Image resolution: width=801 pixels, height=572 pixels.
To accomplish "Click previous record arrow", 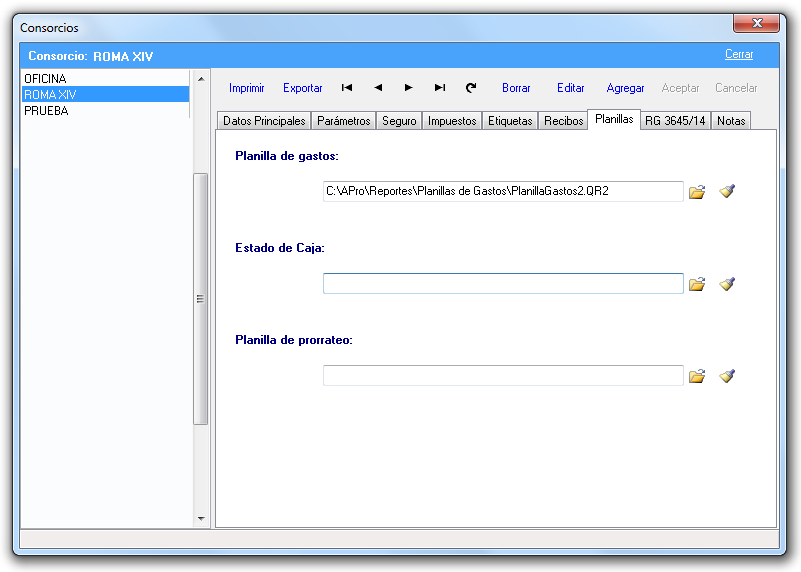I will [378, 88].
